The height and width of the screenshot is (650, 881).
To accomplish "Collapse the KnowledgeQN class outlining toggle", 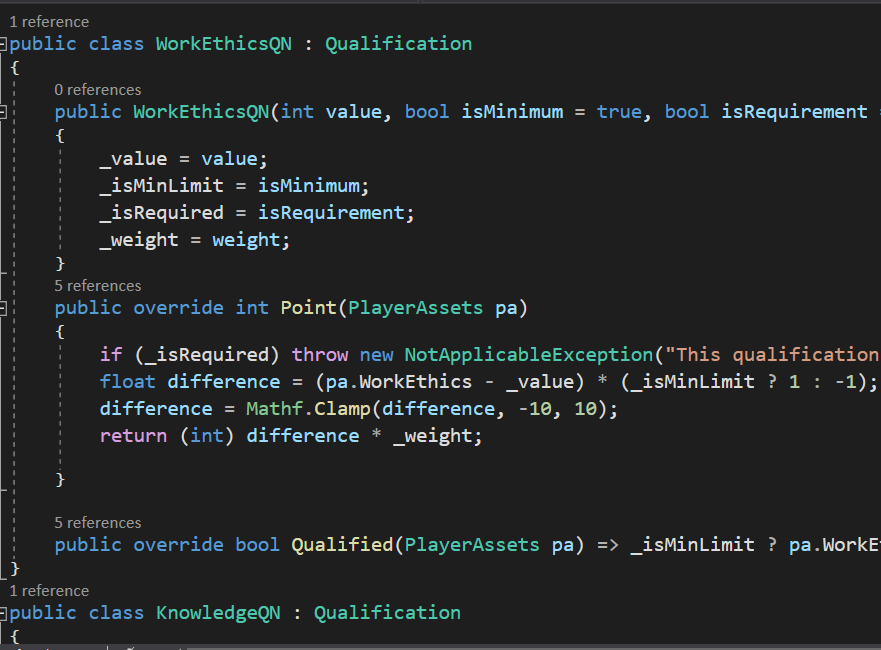I will click(x=3, y=613).
